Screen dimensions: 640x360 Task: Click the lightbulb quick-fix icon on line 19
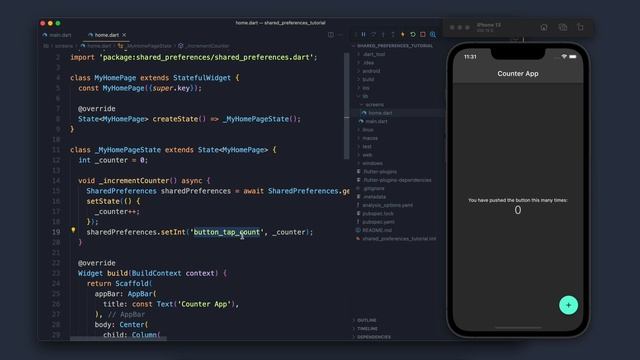point(73,231)
